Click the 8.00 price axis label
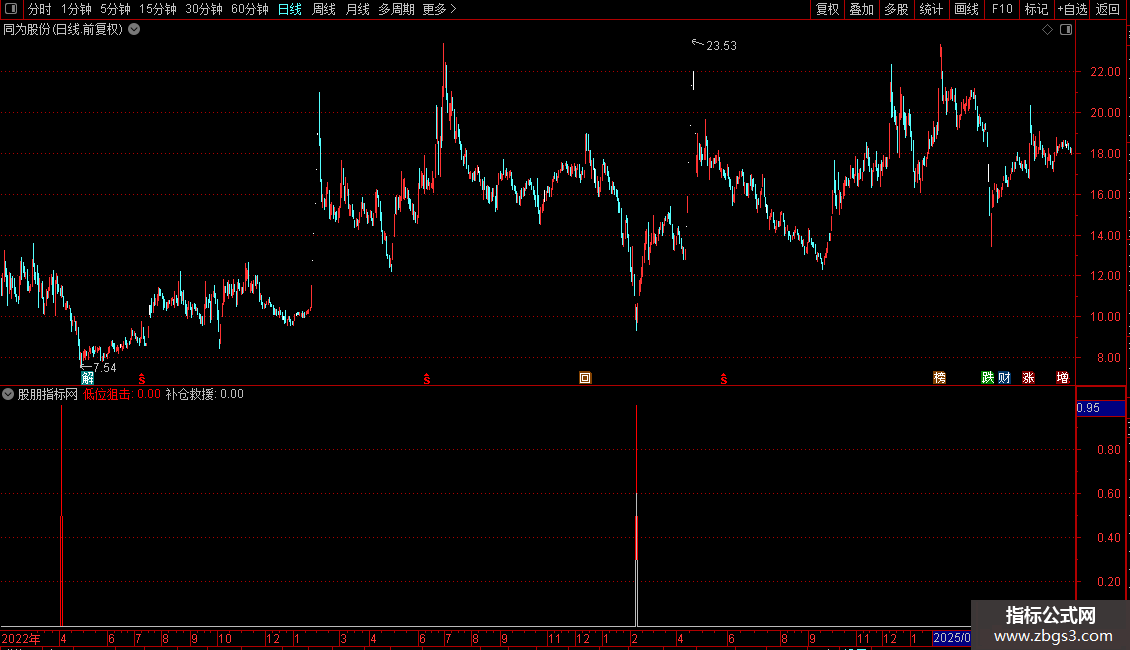Viewport: 1130px width, 650px height. 1108,357
